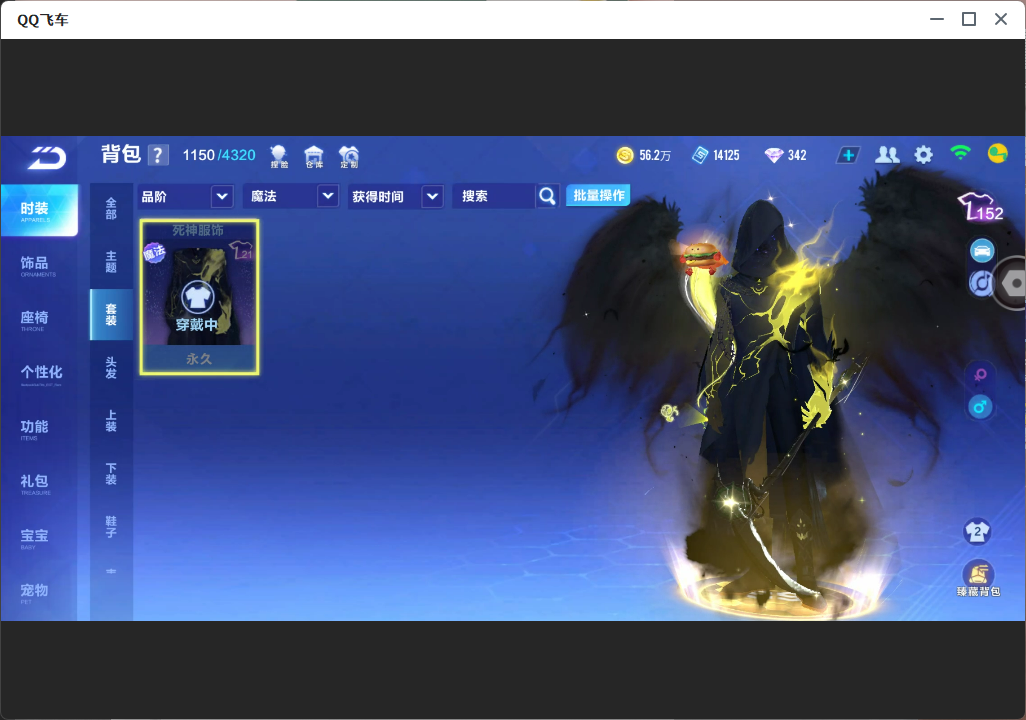Select the 全部 all subcategory
The width and height of the screenshot is (1026, 720).
tap(111, 209)
